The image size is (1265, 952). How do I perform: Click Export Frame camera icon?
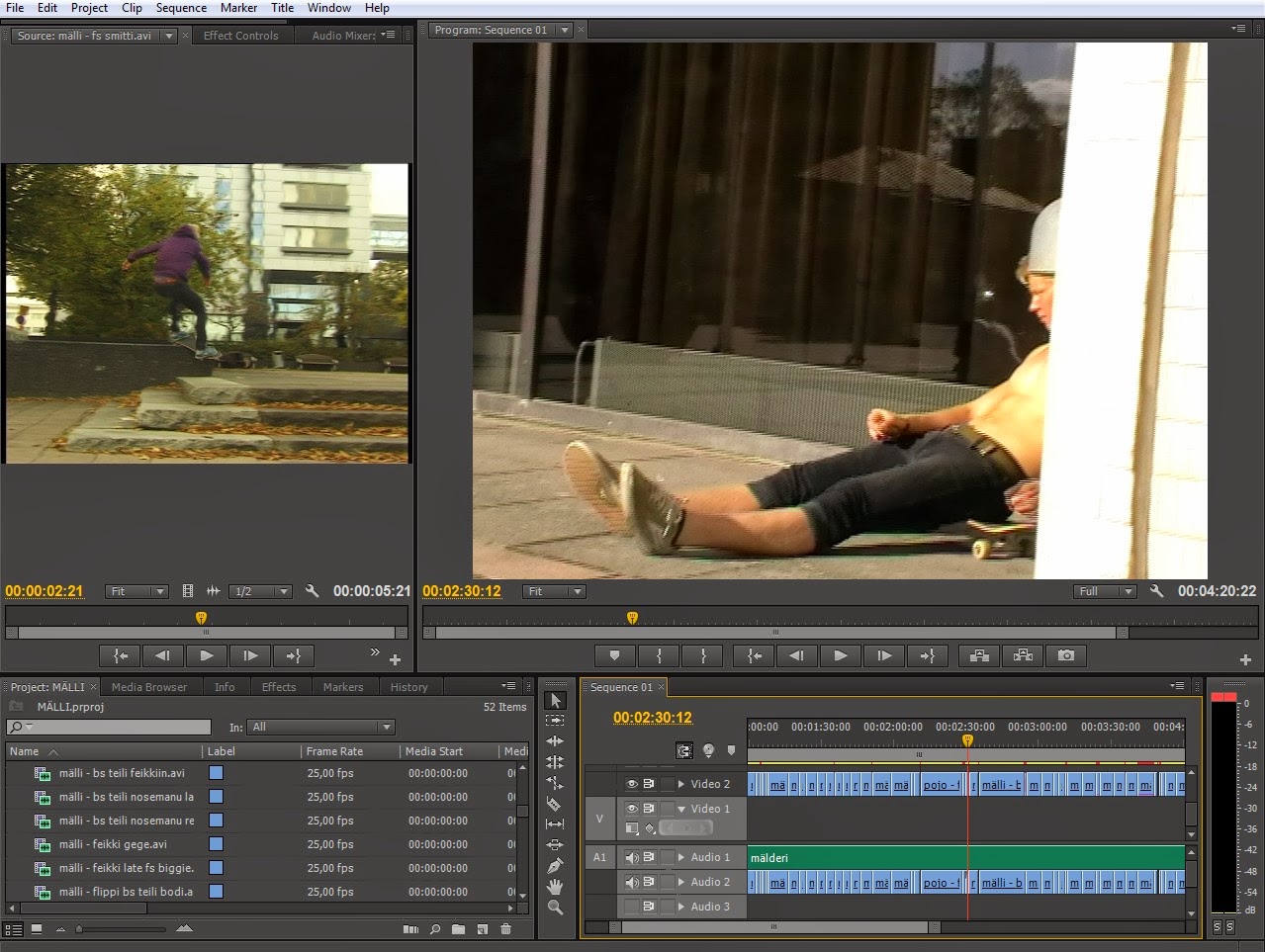[x=1065, y=655]
